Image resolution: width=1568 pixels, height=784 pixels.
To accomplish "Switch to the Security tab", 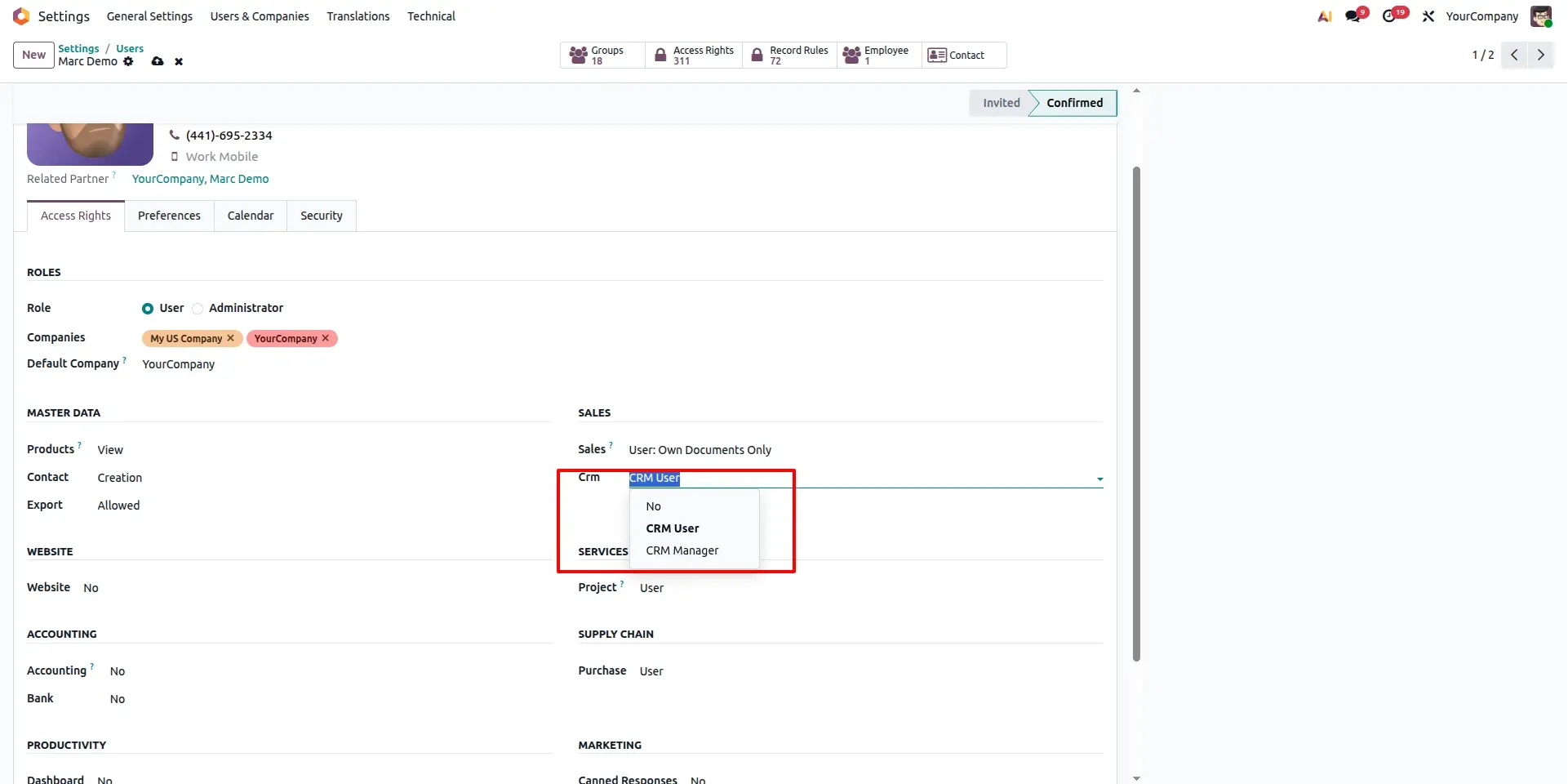I will (x=322, y=216).
